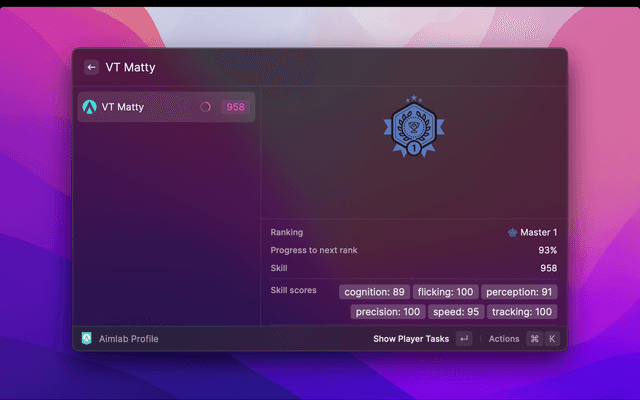Click Show Player Tasks

click(411, 339)
